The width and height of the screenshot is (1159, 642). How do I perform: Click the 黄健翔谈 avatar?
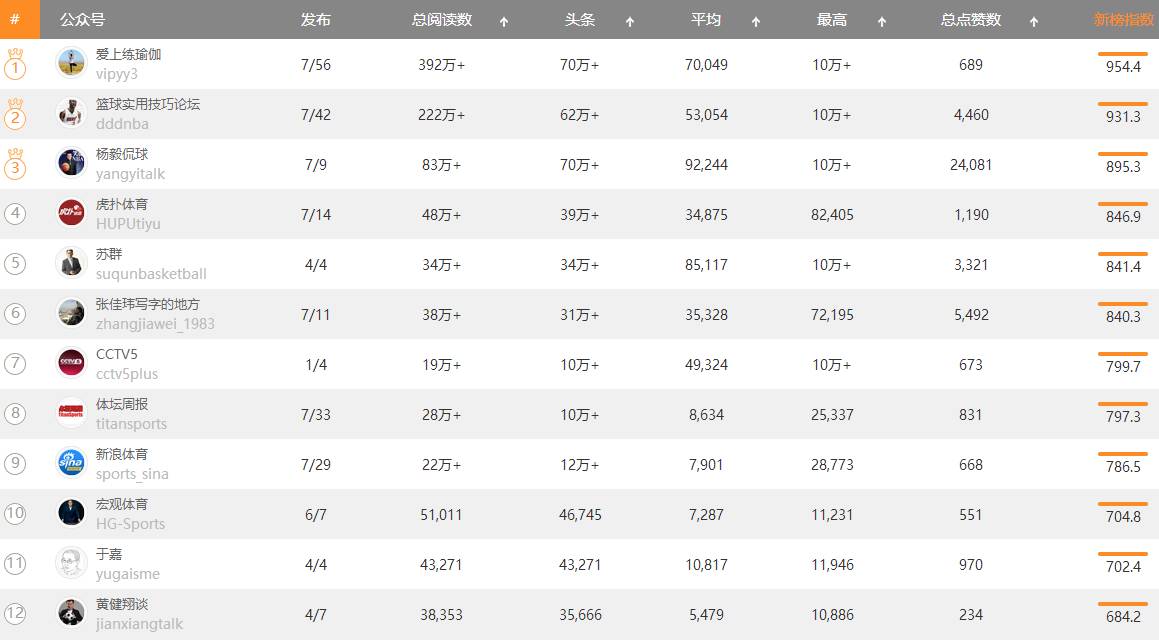(x=71, y=613)
